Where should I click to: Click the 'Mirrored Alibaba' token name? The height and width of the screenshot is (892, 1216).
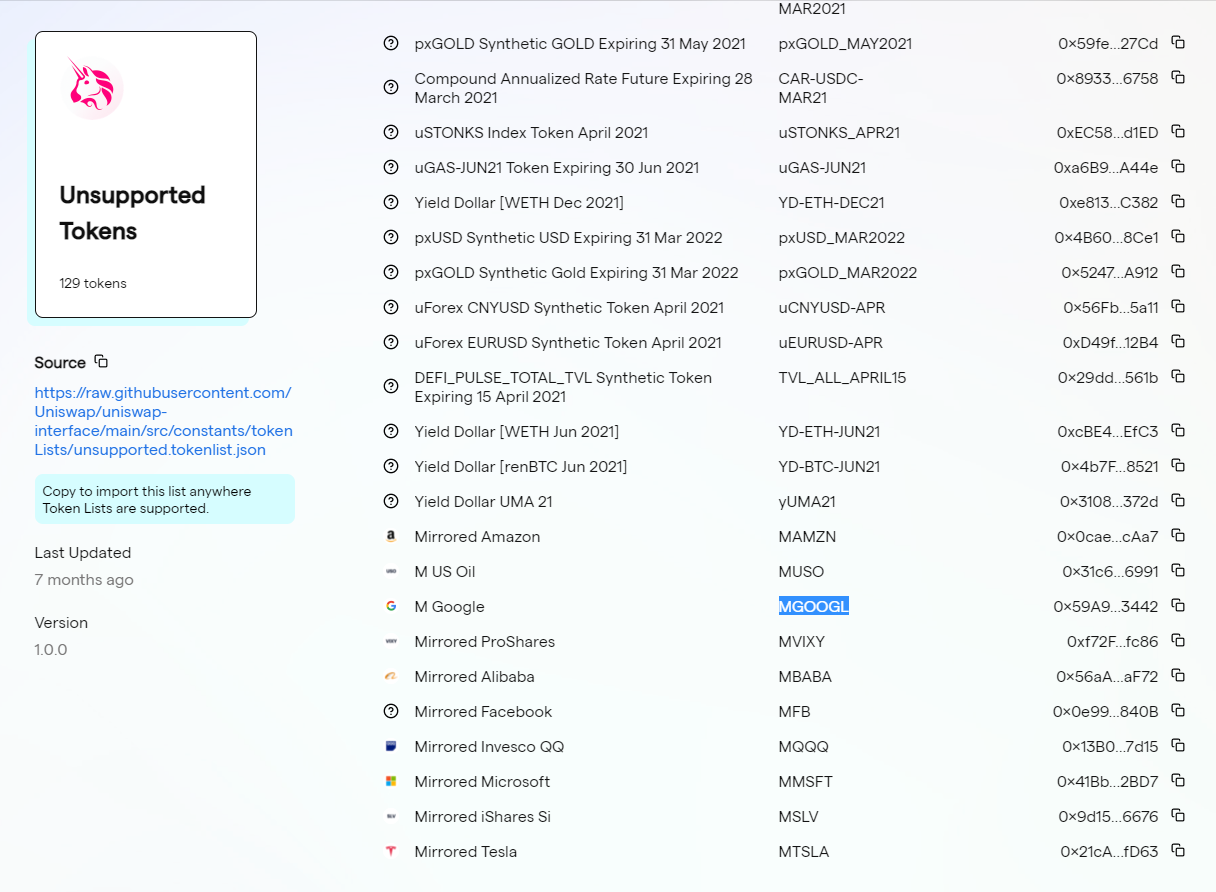(474, 676)
